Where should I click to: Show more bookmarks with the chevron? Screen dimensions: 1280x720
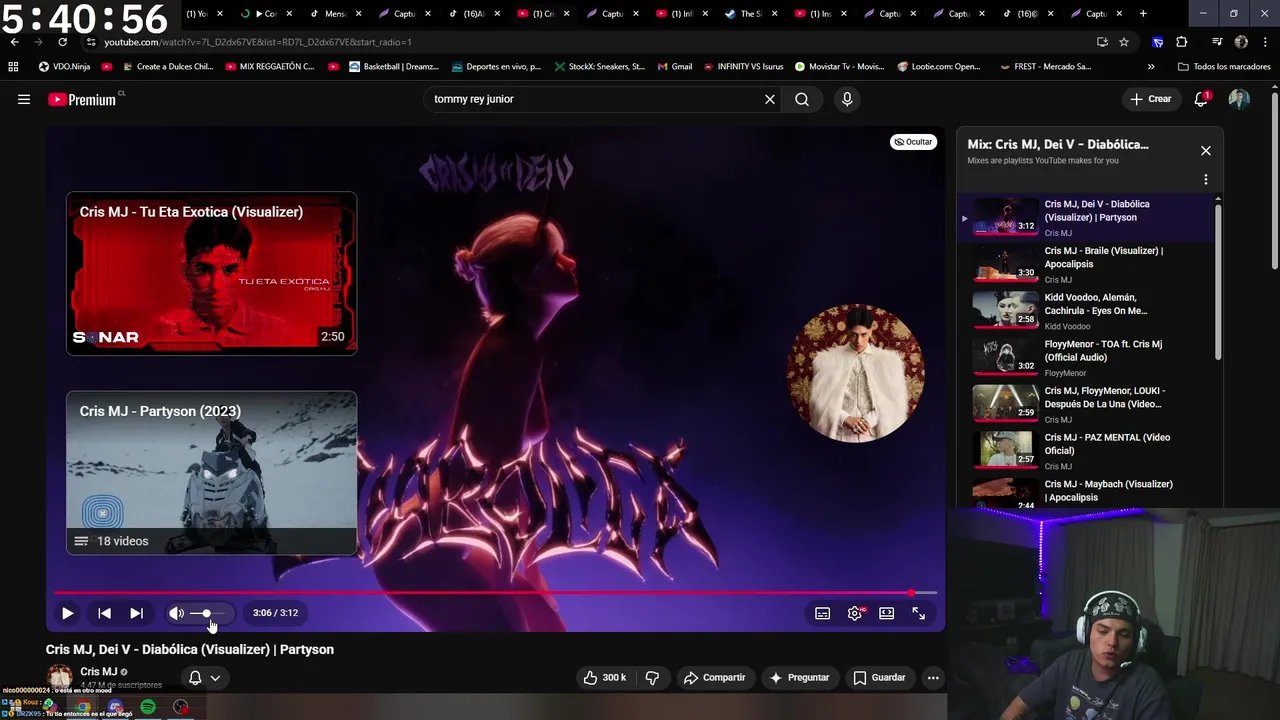click(1150, 67)
